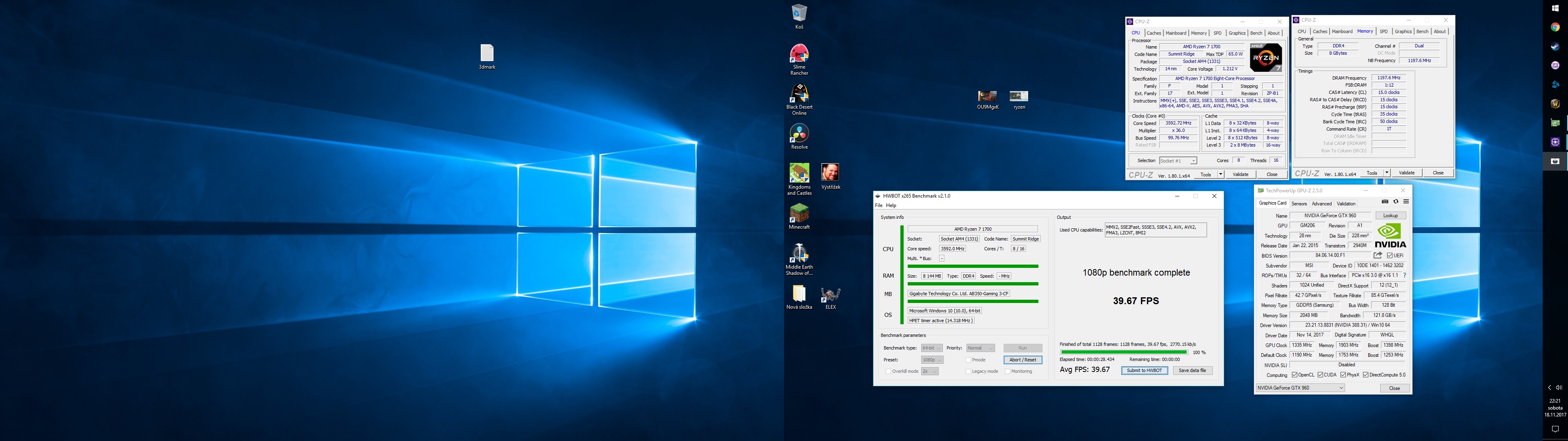Open GPU-Z green taskbar icon

point(1555,123)
